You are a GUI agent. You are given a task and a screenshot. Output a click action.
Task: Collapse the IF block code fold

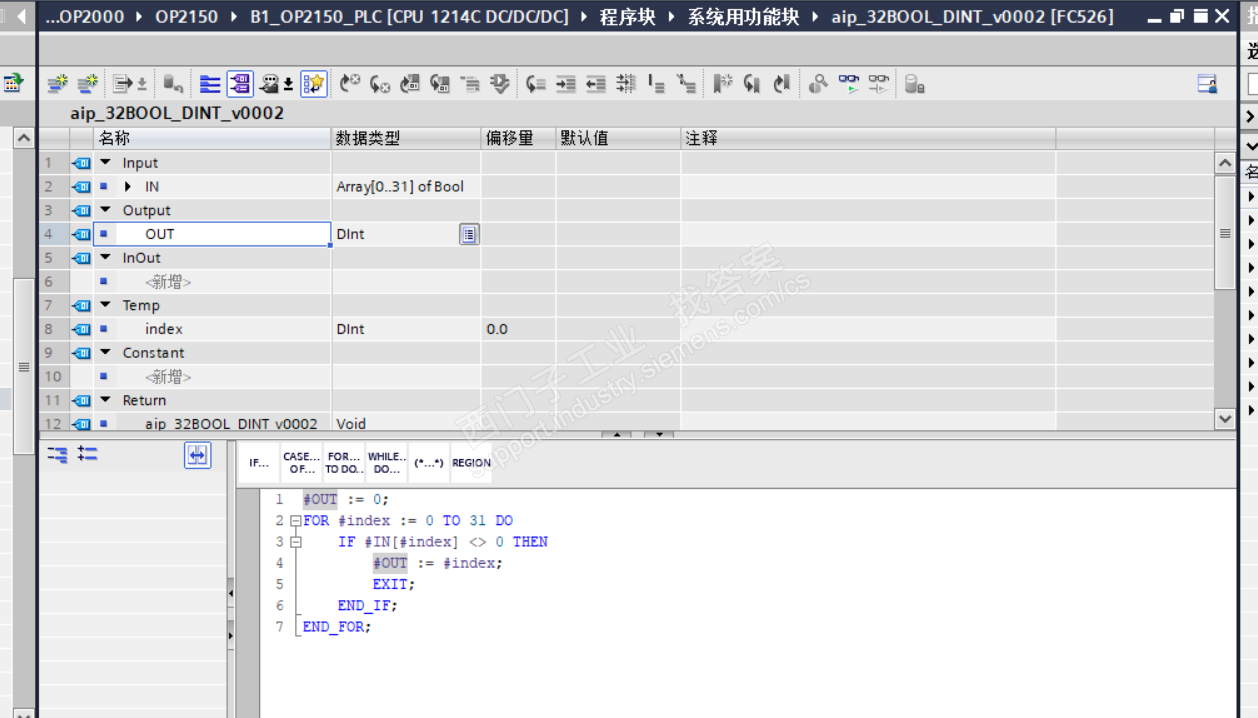tap(295, 542)
